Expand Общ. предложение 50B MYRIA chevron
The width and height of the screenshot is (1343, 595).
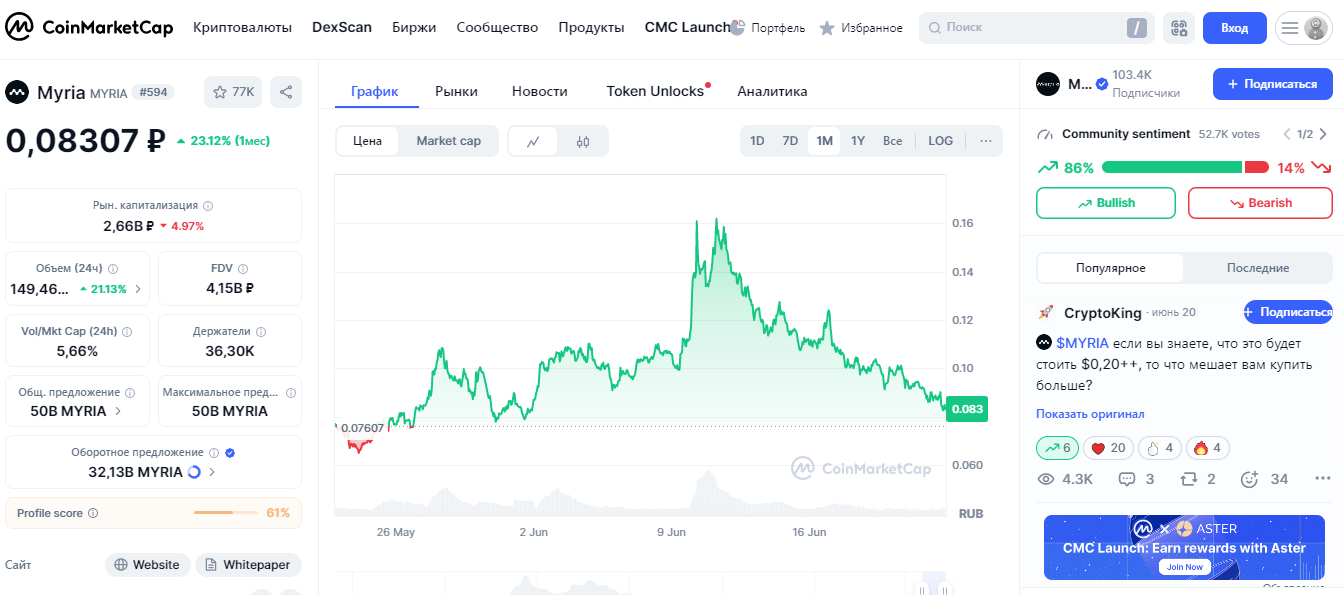click(118, 411)
